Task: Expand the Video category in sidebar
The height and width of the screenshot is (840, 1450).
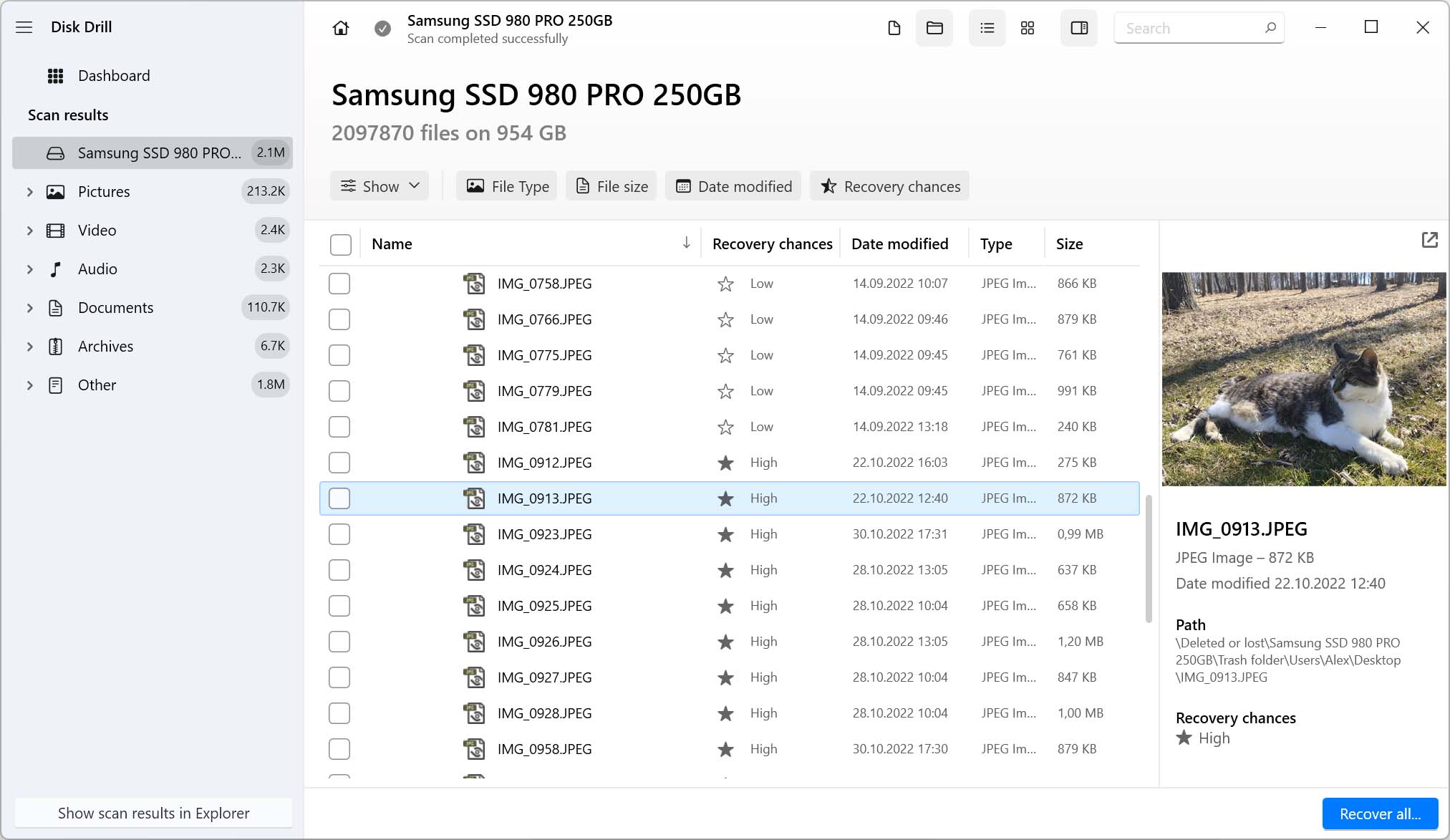Action: point(28,230)
